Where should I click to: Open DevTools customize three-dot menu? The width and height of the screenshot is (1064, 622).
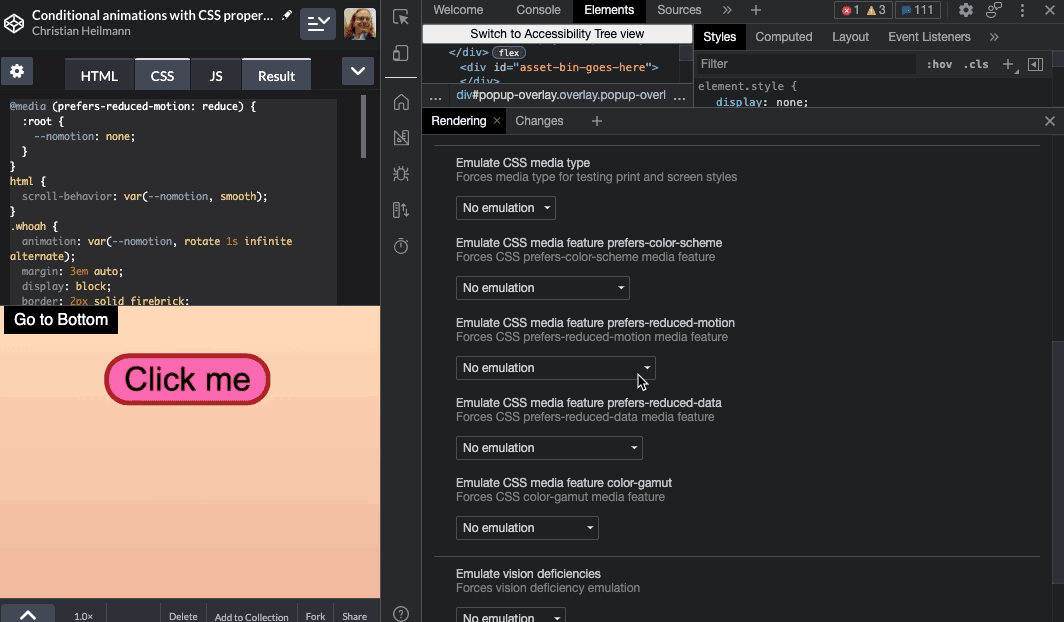1022,10
